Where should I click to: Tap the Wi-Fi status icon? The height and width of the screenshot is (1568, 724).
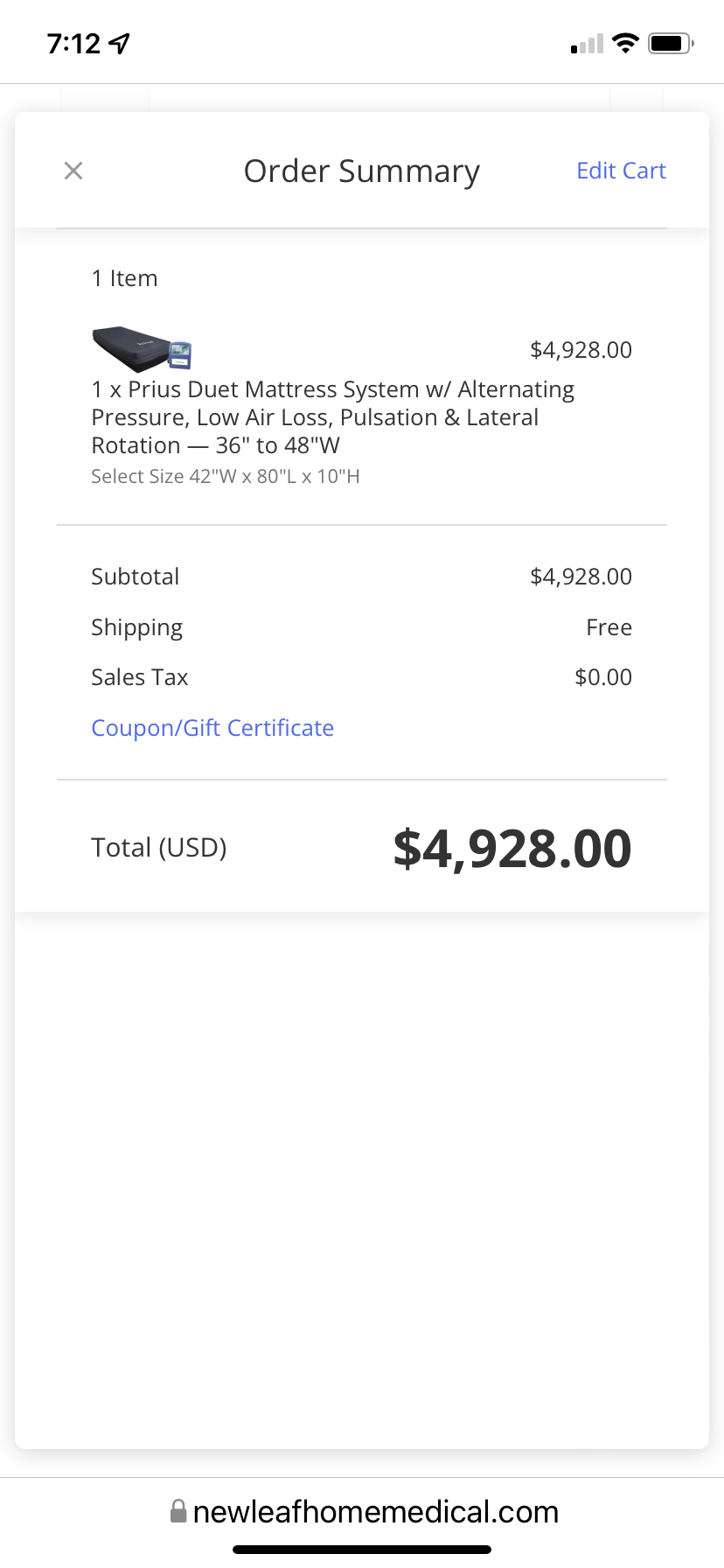click(x=625, y=43)
